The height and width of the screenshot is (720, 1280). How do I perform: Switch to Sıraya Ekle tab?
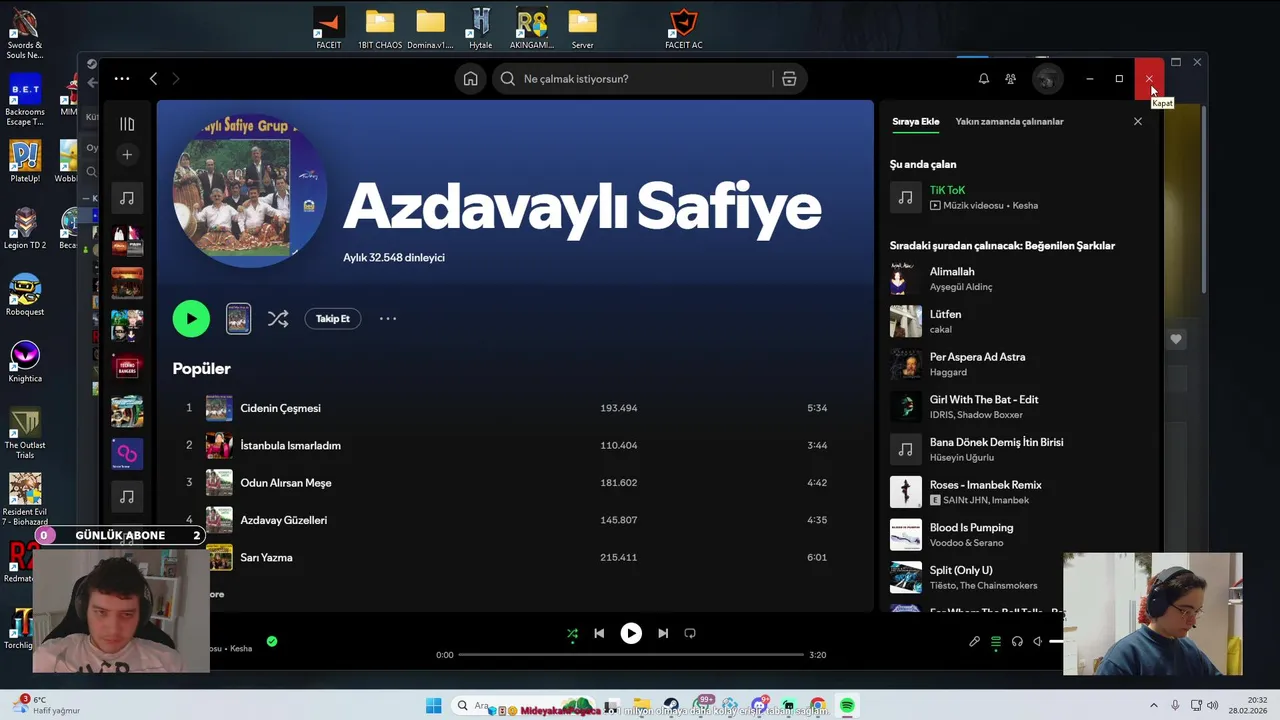pos(916,121)
